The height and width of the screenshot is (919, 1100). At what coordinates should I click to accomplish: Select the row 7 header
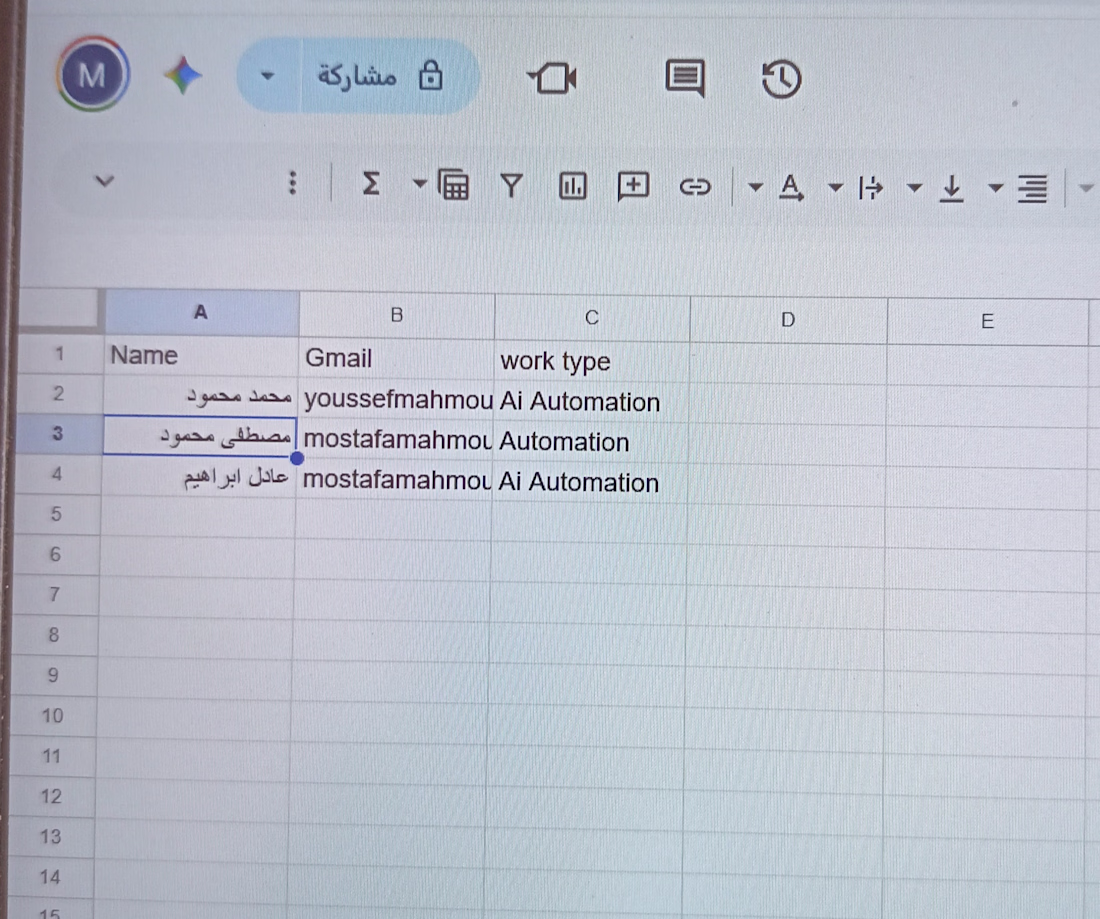(55, 595)
